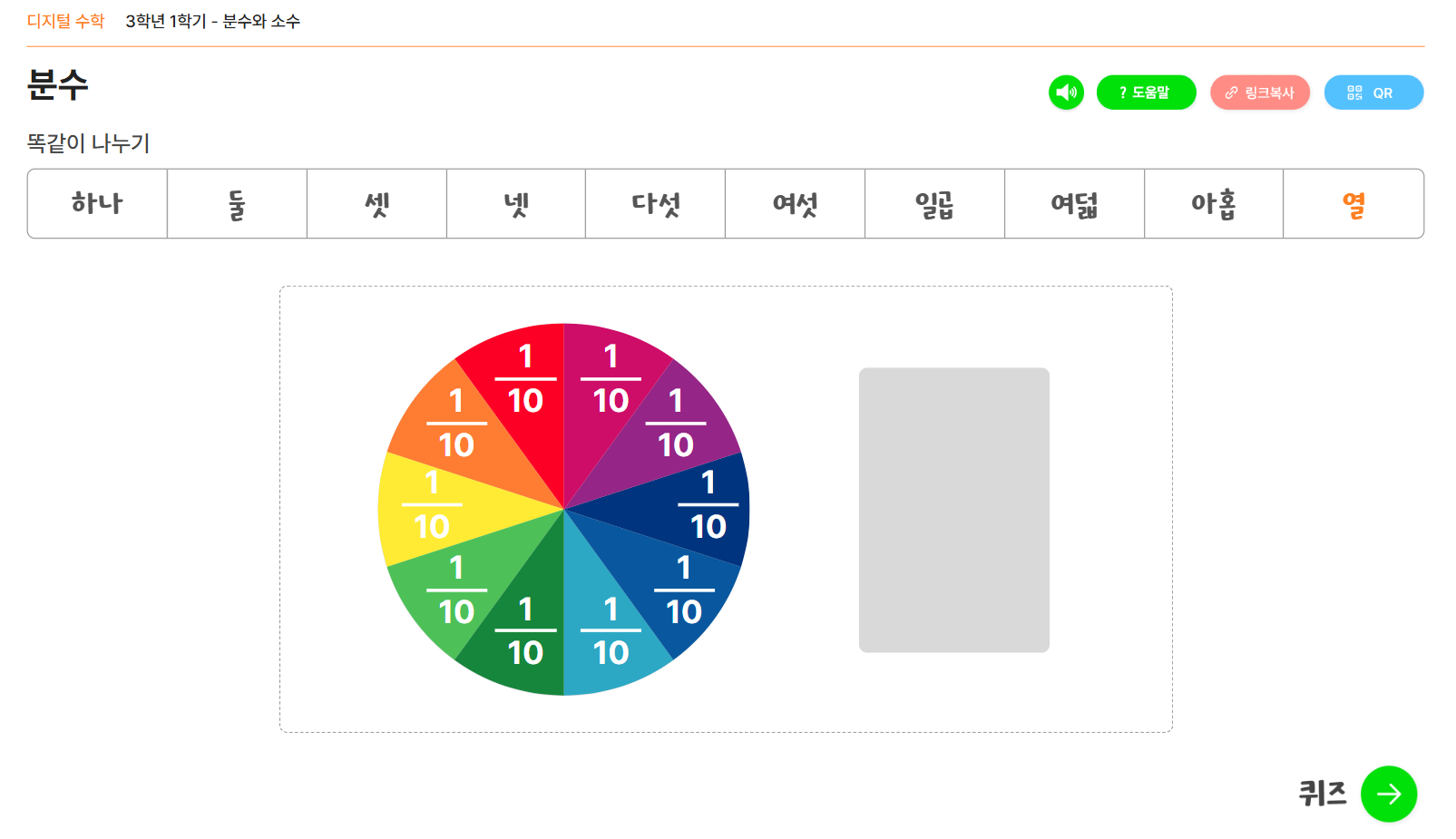The image size is (1456, 839).
Task: Click the gray placeholder box
Action: point(954,510)
